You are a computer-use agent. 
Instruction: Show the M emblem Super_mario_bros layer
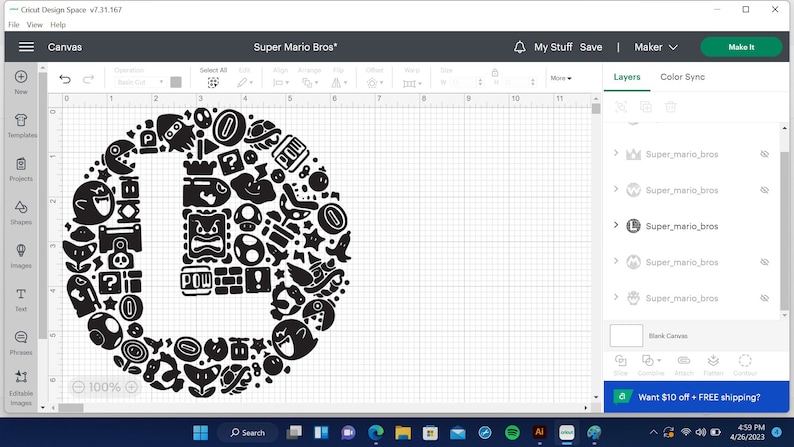click(x=765, y=262)
